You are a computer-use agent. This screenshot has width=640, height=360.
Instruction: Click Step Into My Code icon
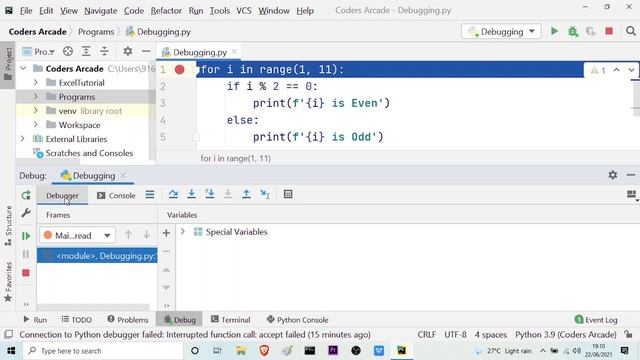[210, 194]
